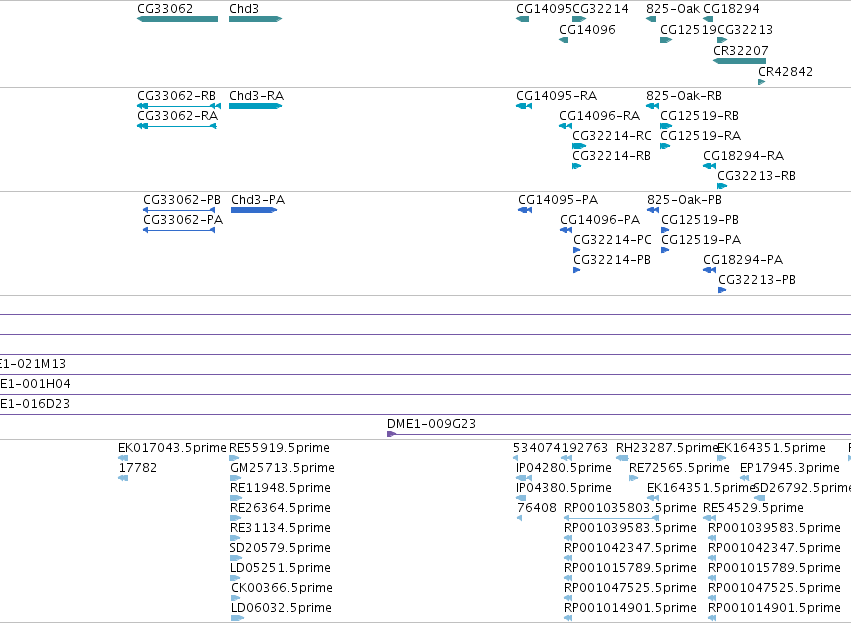
Task: Click the RE26364.5prime EST
Action: pos(236,518)
